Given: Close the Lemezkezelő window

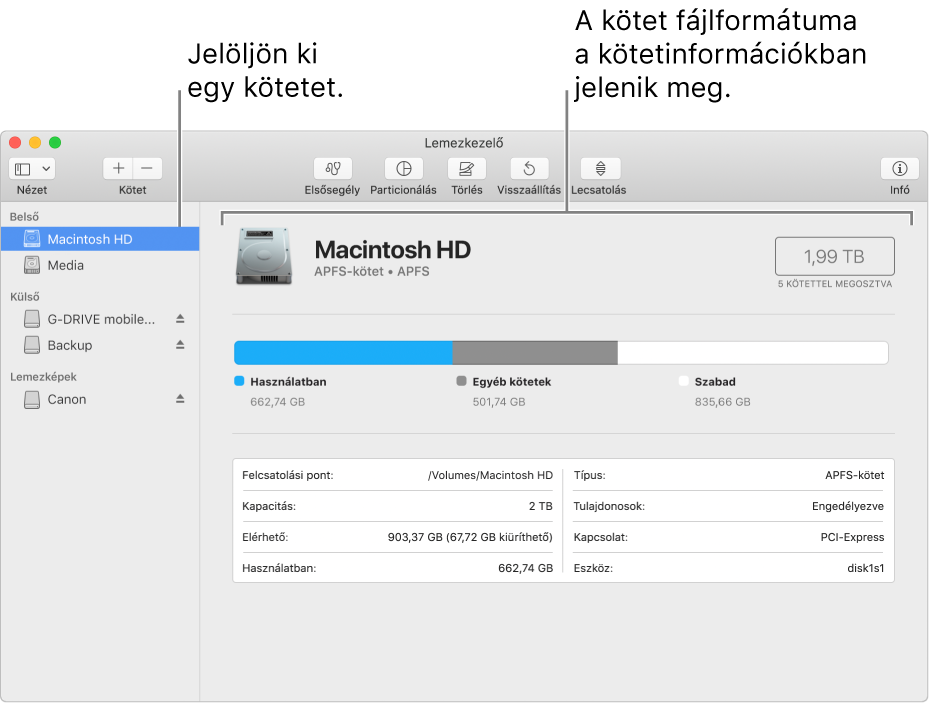Looking at the screenshot, I should 15,143.
